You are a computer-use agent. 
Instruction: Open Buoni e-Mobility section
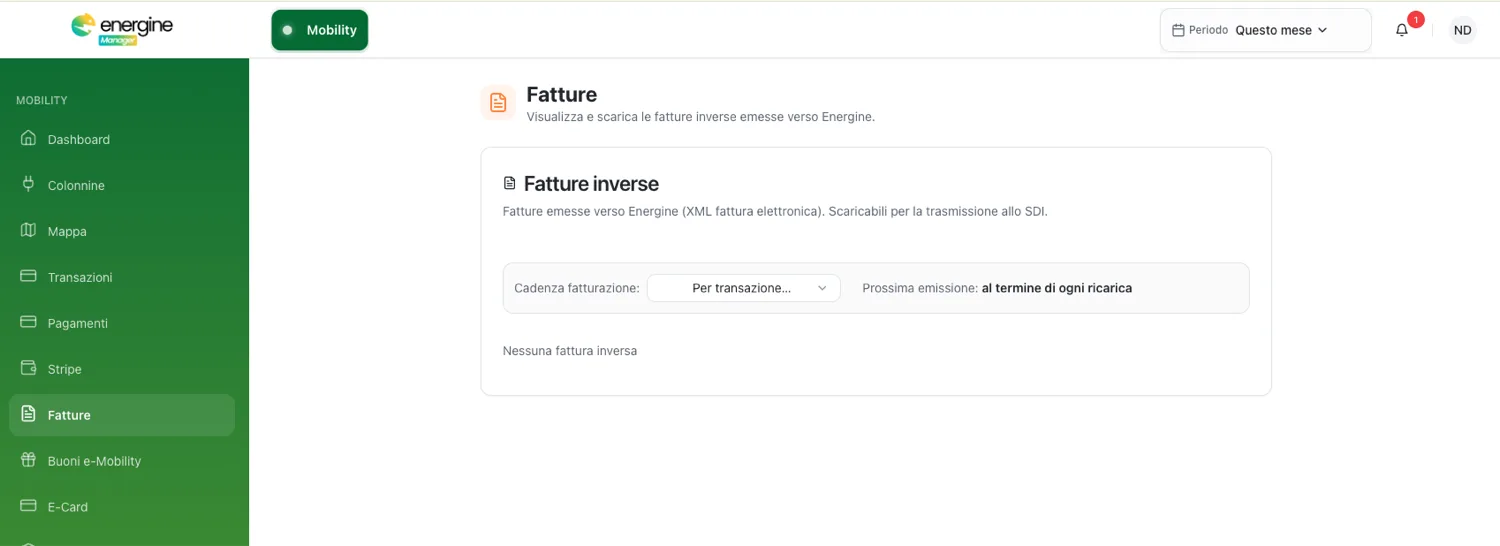click(122, 461)
